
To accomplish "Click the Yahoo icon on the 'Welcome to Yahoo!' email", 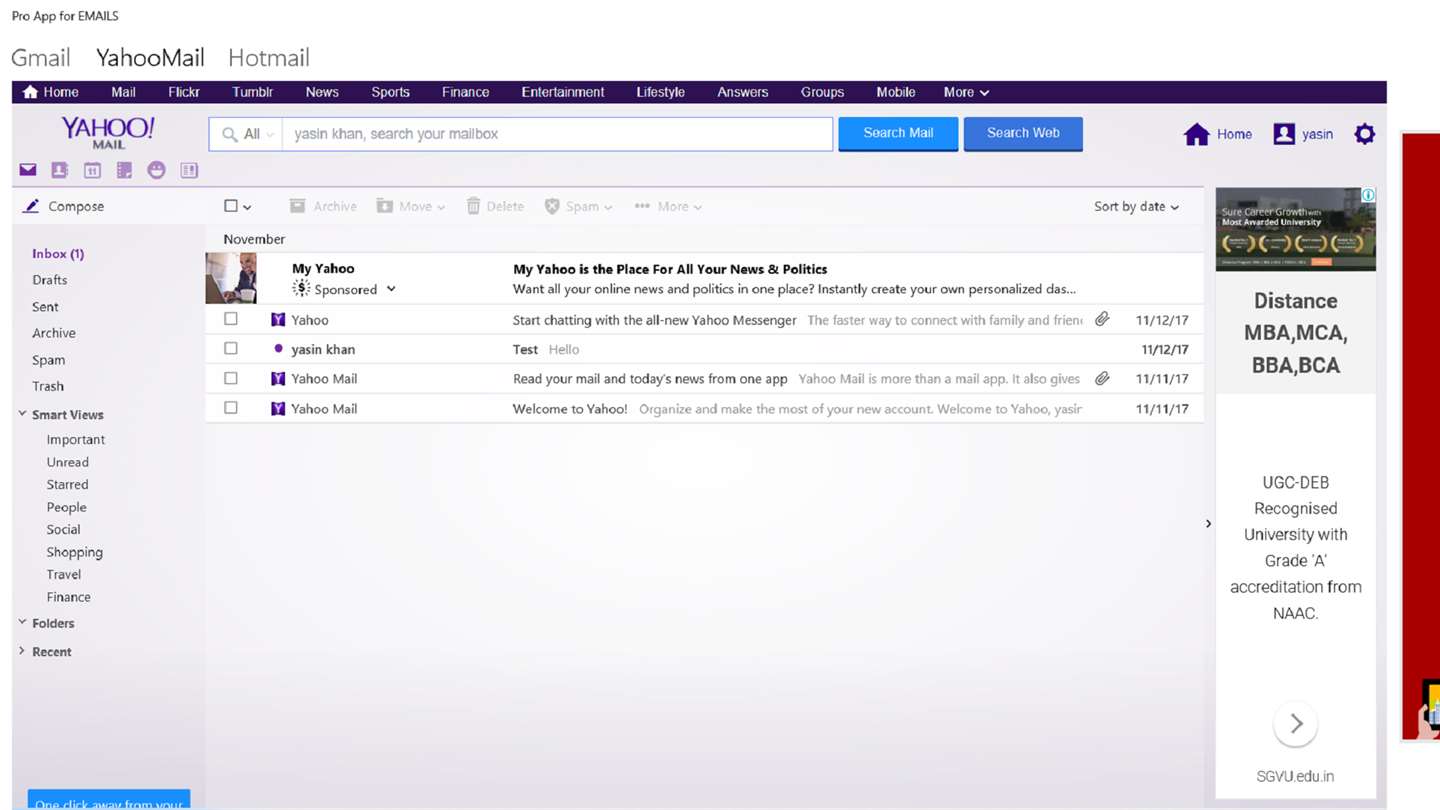I will click(x=278, y=408).
